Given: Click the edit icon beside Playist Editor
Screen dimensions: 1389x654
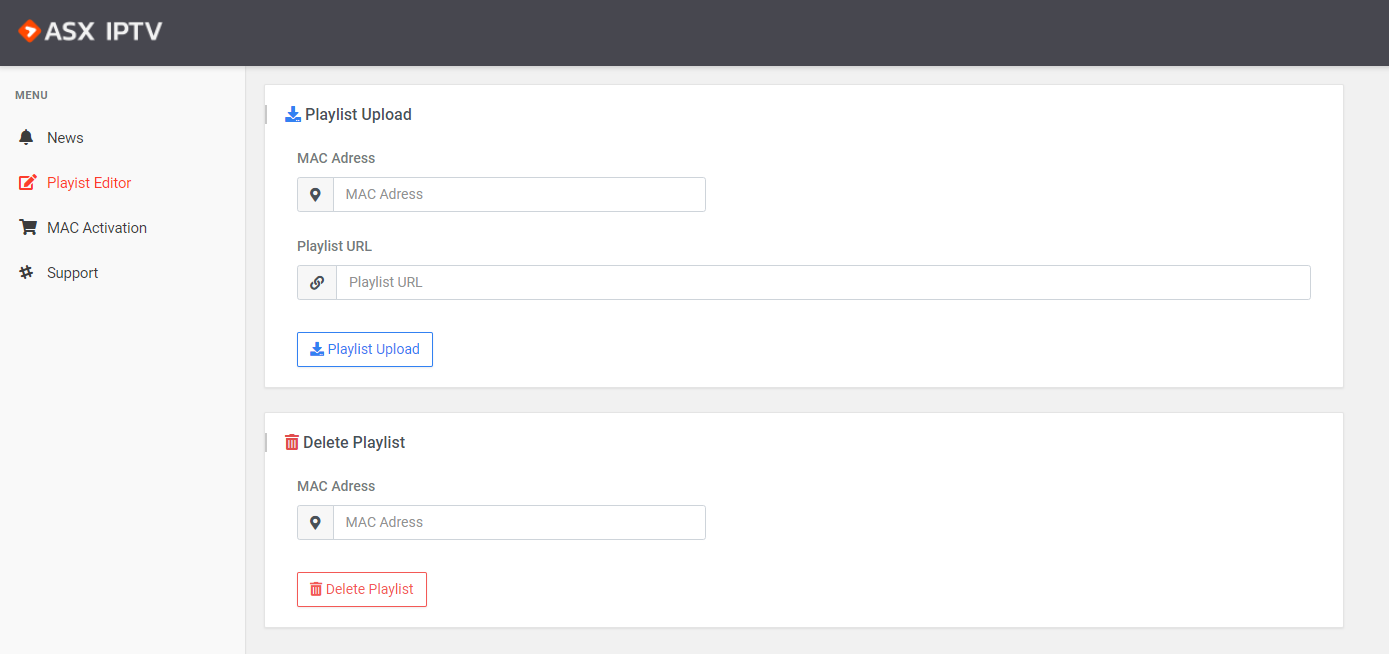Looking at the screenshot, I should click(x=28, y=182).
